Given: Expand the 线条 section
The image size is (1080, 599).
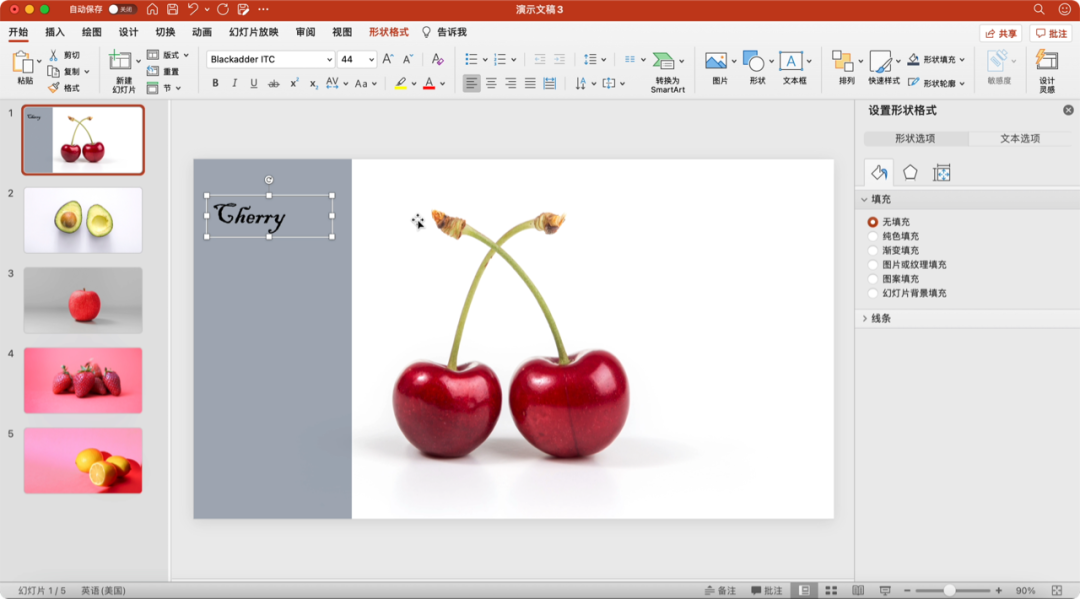Looking at the screenshot, I should pyautogui.click(x=880, y=318).
